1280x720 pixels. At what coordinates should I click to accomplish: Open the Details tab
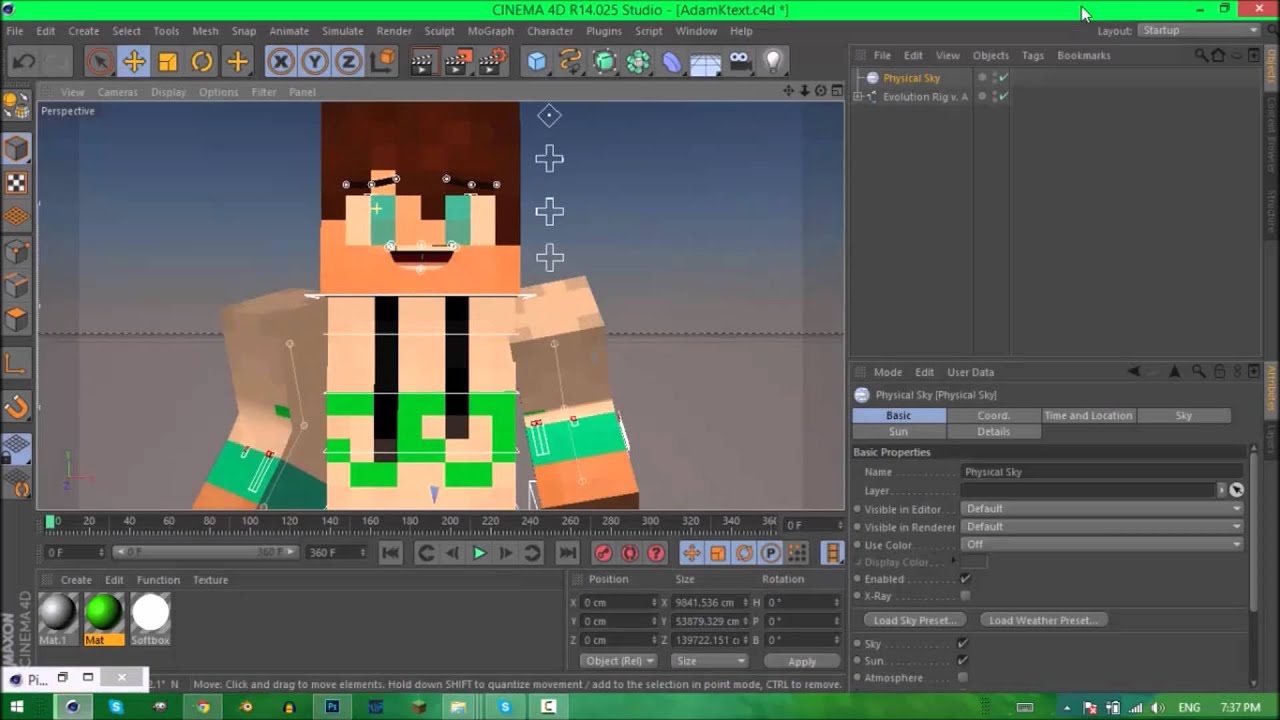(x=994, y=432)
